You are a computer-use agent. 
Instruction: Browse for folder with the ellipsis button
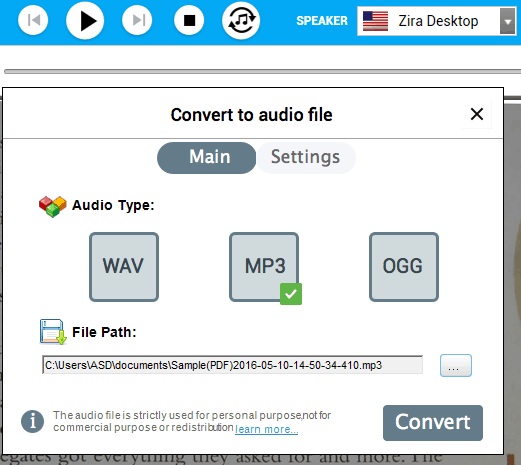[x=456, y=366]
